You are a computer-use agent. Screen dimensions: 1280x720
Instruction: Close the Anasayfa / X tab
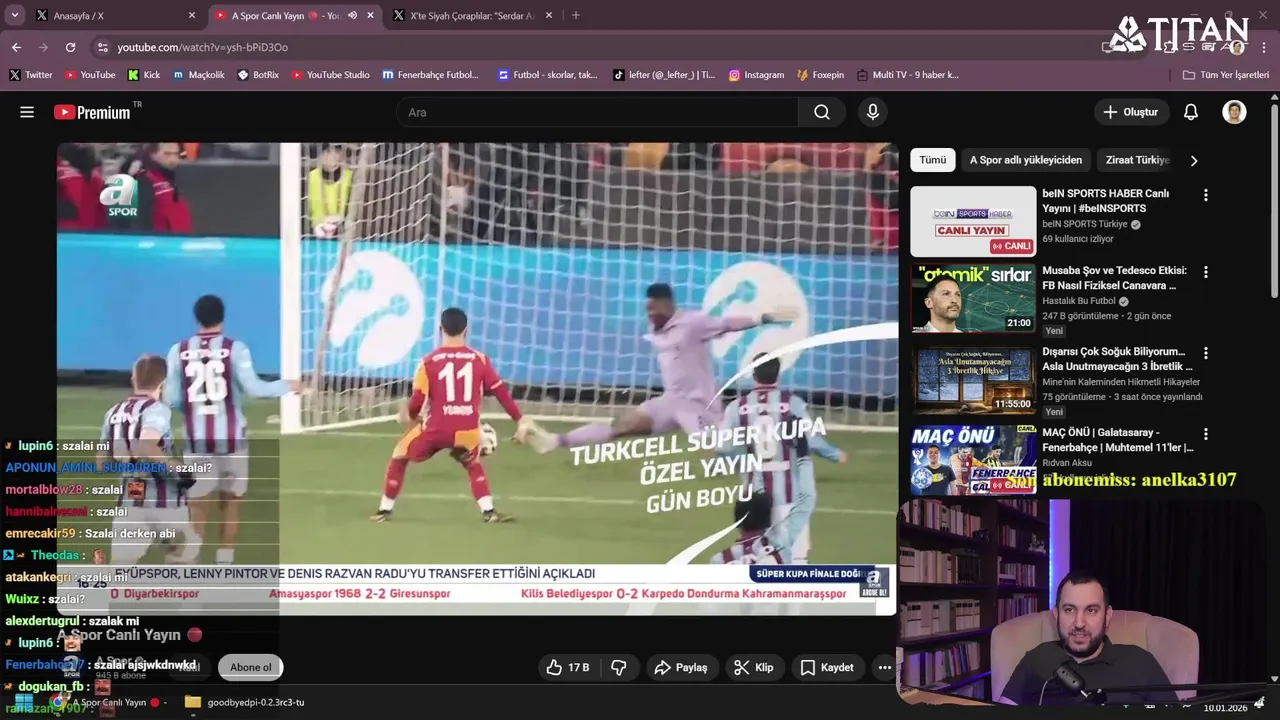coord(192,16)
